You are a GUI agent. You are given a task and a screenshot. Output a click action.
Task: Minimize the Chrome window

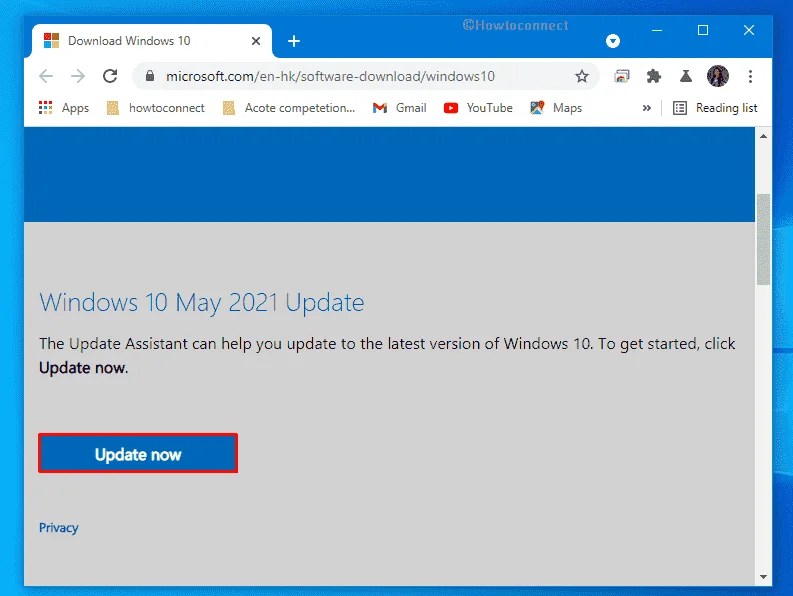(657, 30)
